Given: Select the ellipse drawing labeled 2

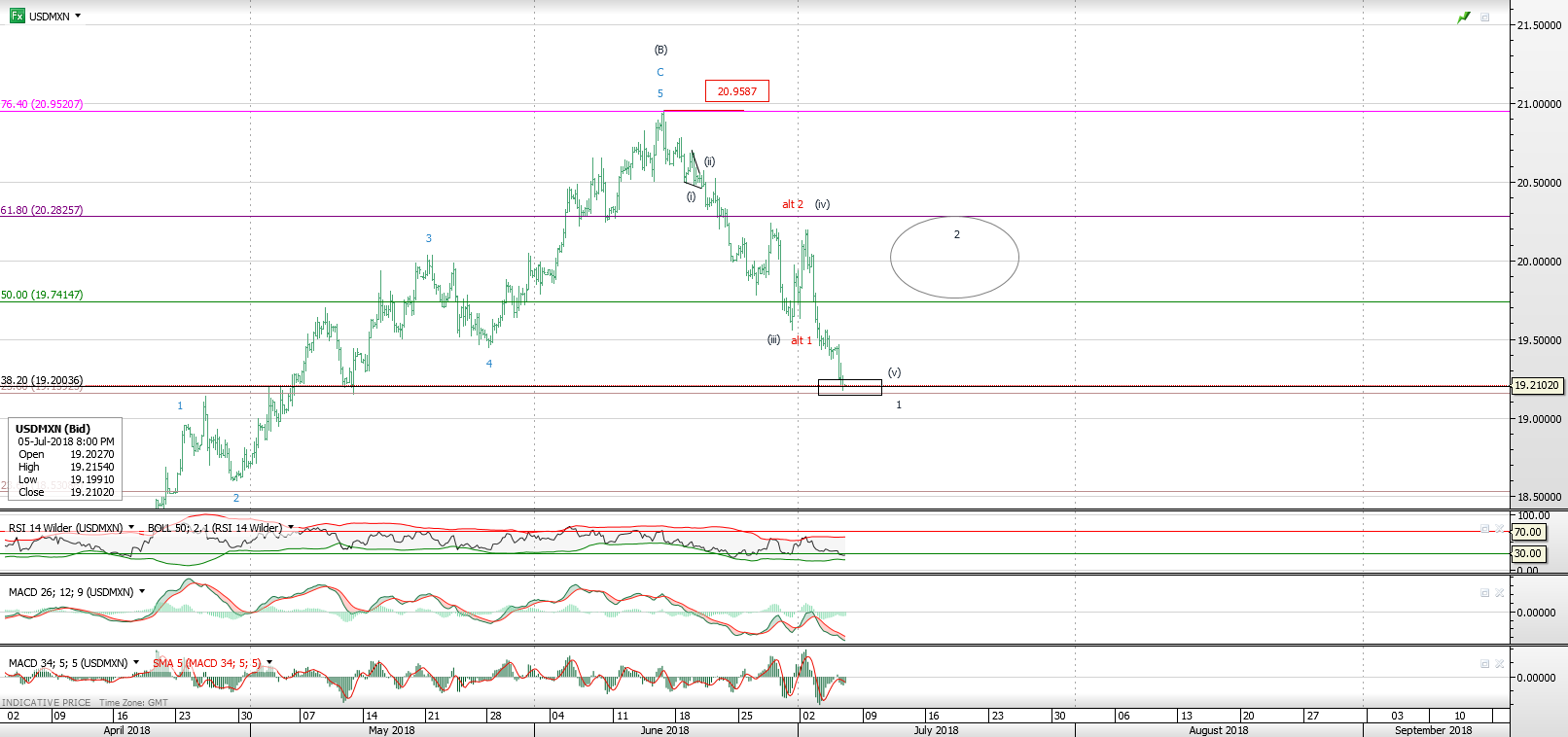Looking at the screenshot, I should pyautogui.click(x=954, y=257).
